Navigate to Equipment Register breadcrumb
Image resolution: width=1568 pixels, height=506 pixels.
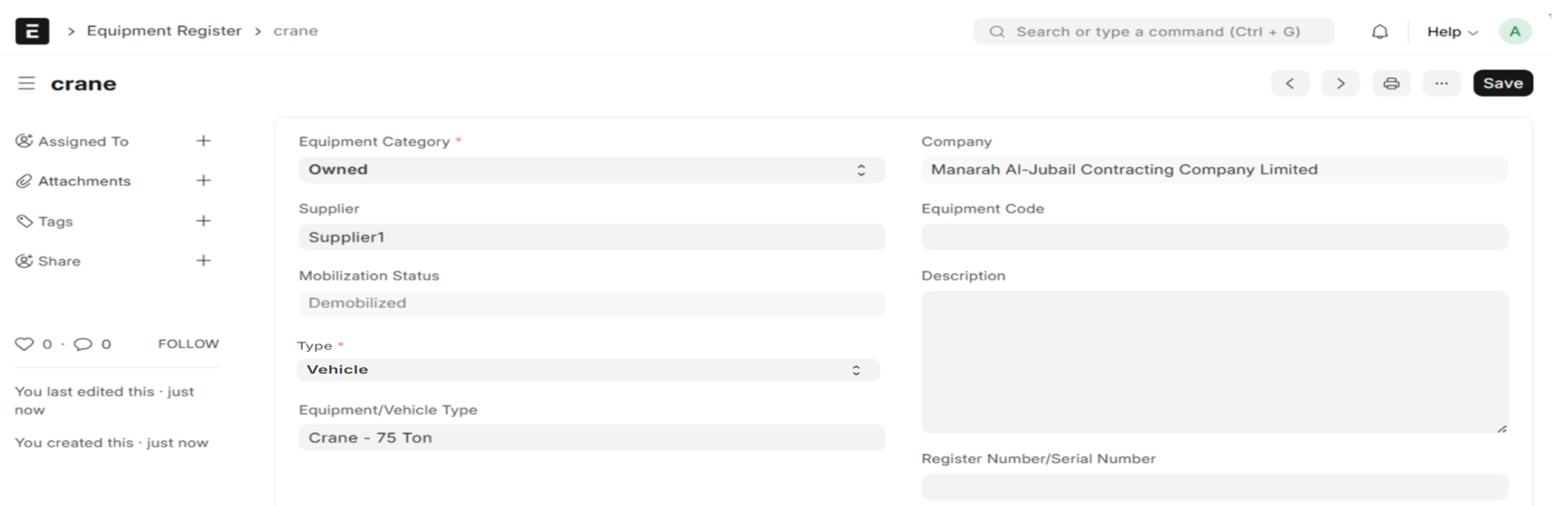point(163,31)
